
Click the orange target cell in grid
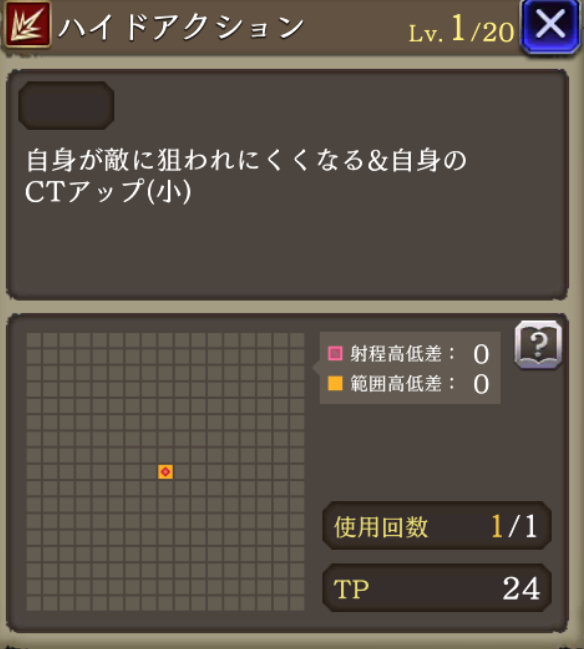pos(166,471)
